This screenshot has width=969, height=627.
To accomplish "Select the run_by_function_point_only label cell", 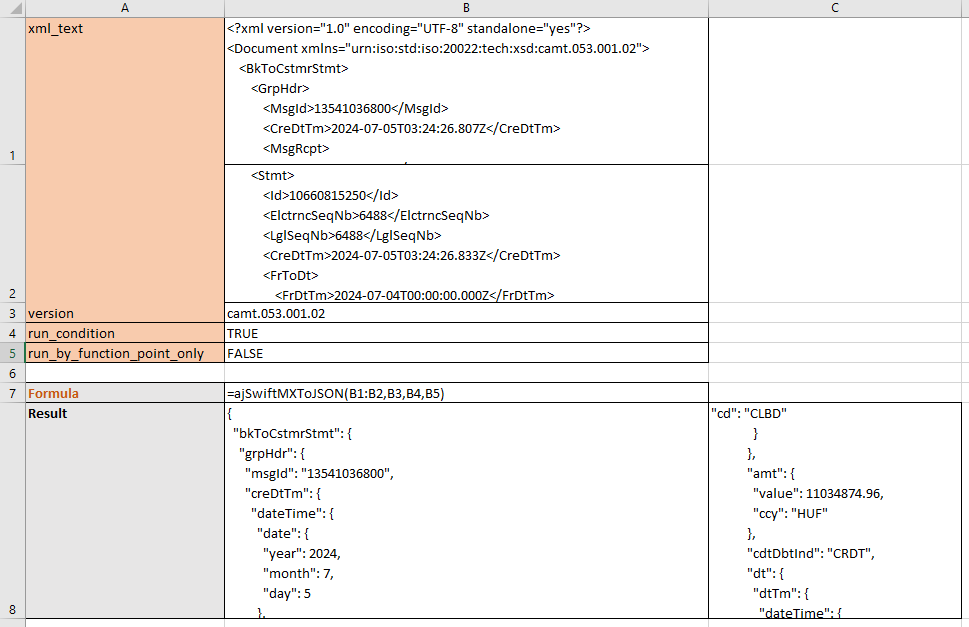I will pos(124,353).
